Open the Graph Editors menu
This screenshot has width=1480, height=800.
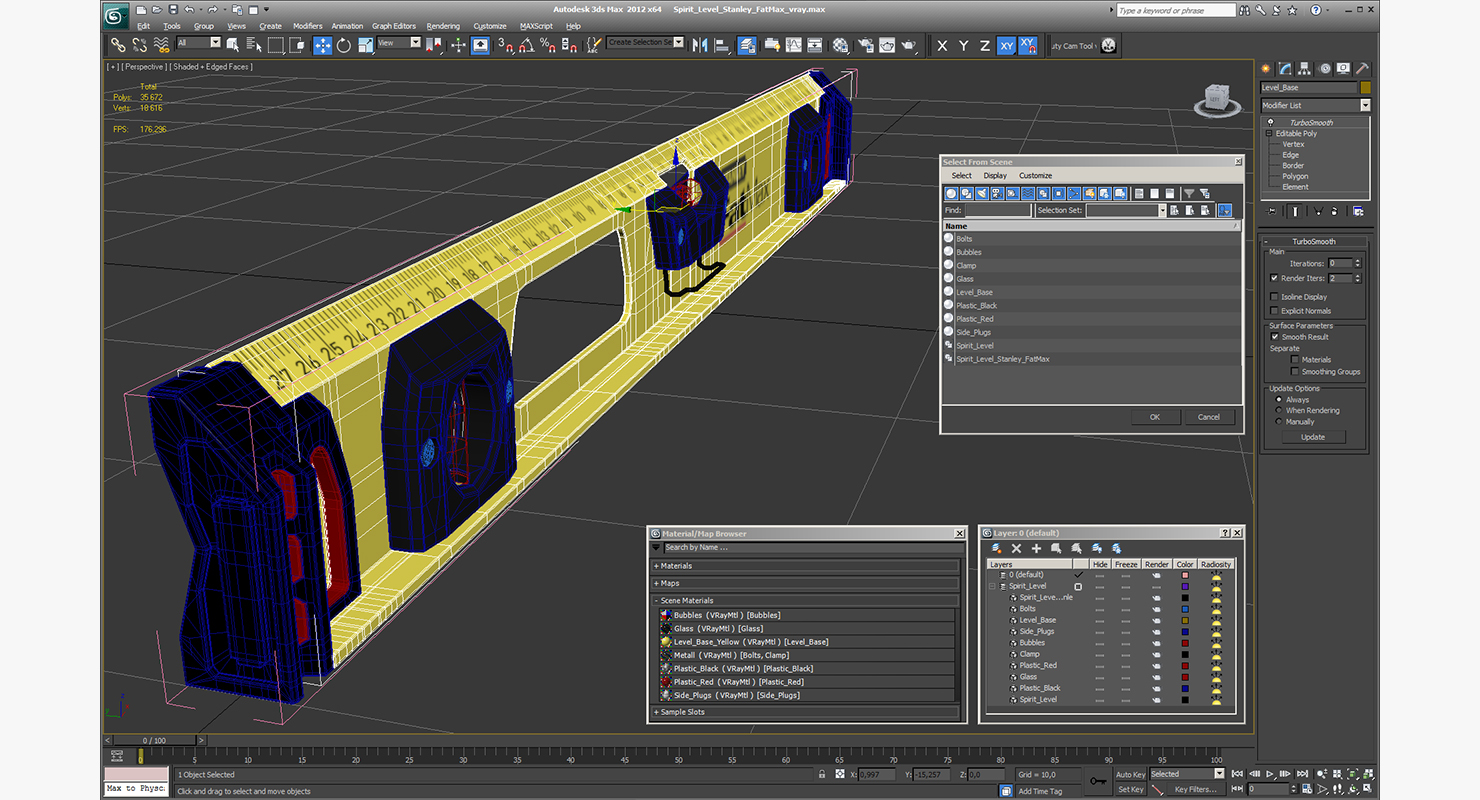[x=394, y=26]
